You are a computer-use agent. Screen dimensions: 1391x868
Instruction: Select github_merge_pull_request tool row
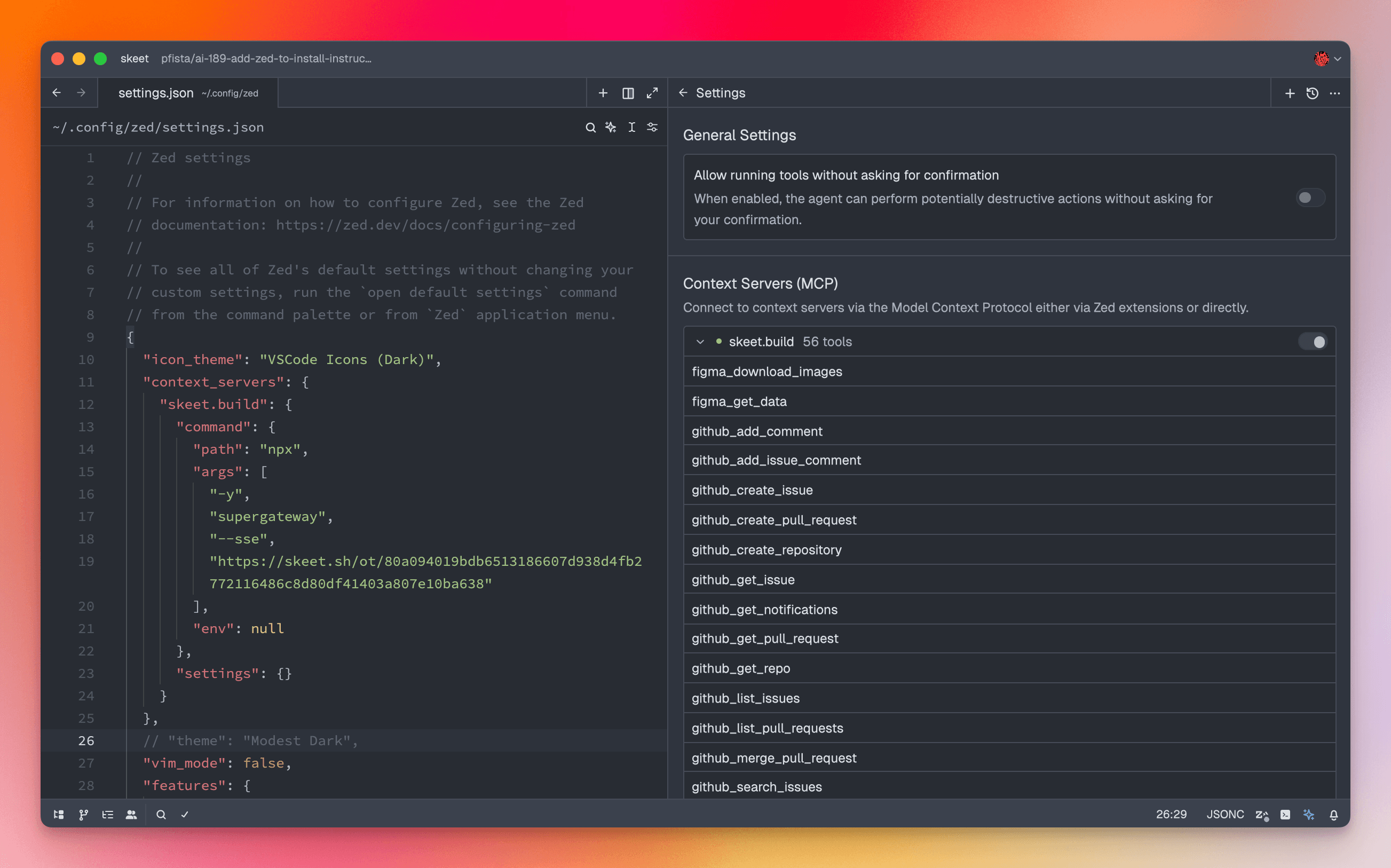click(x=1009, y=758)
